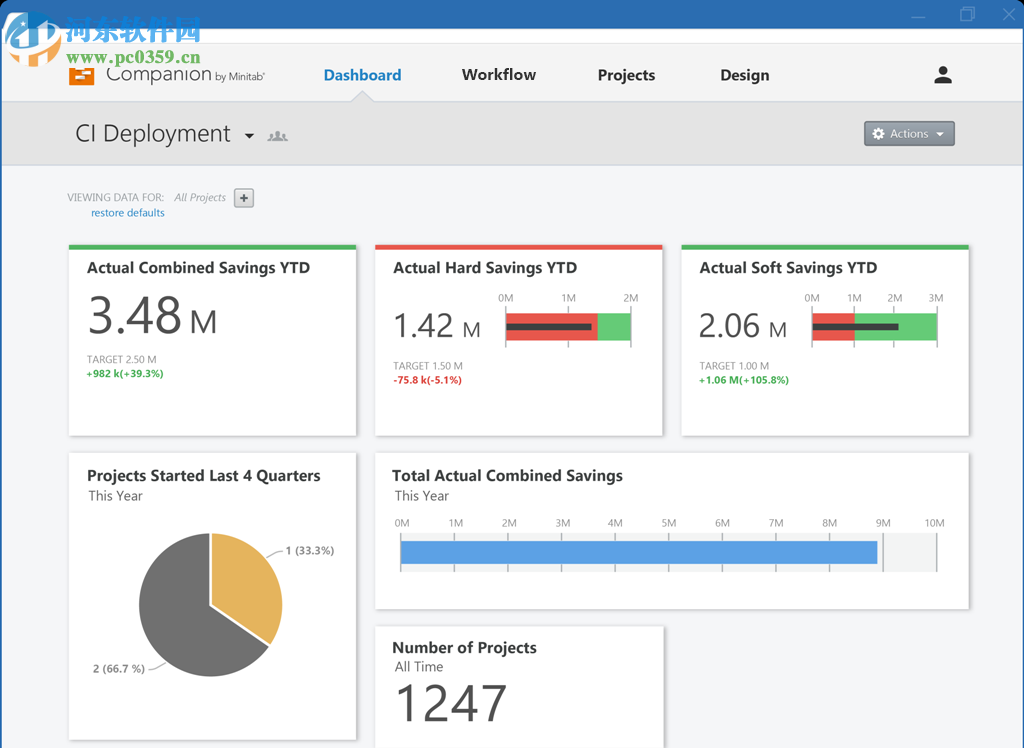
Task: Click the All Projects filter selector
Action: pos(200,197)
